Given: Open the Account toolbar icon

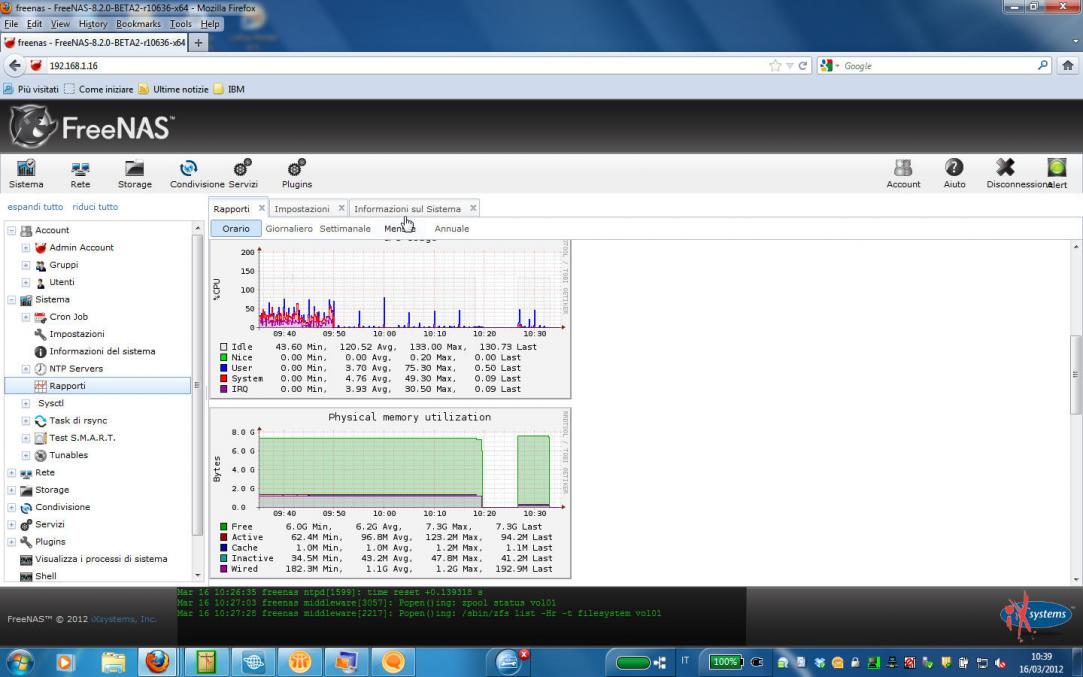Looking at the screenshot, I should click(x=903, y=173).
